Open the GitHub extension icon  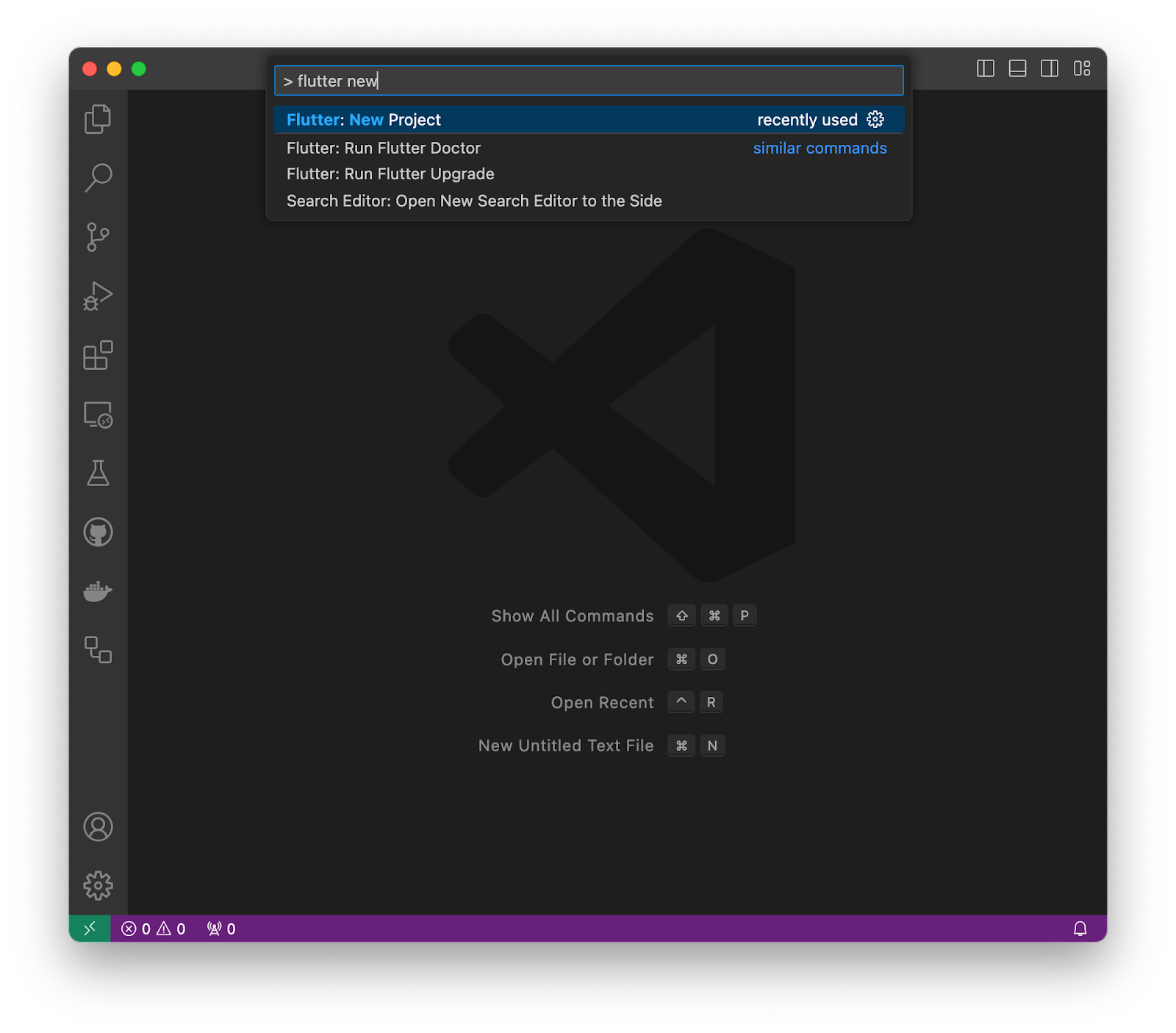tap(98, 532)
